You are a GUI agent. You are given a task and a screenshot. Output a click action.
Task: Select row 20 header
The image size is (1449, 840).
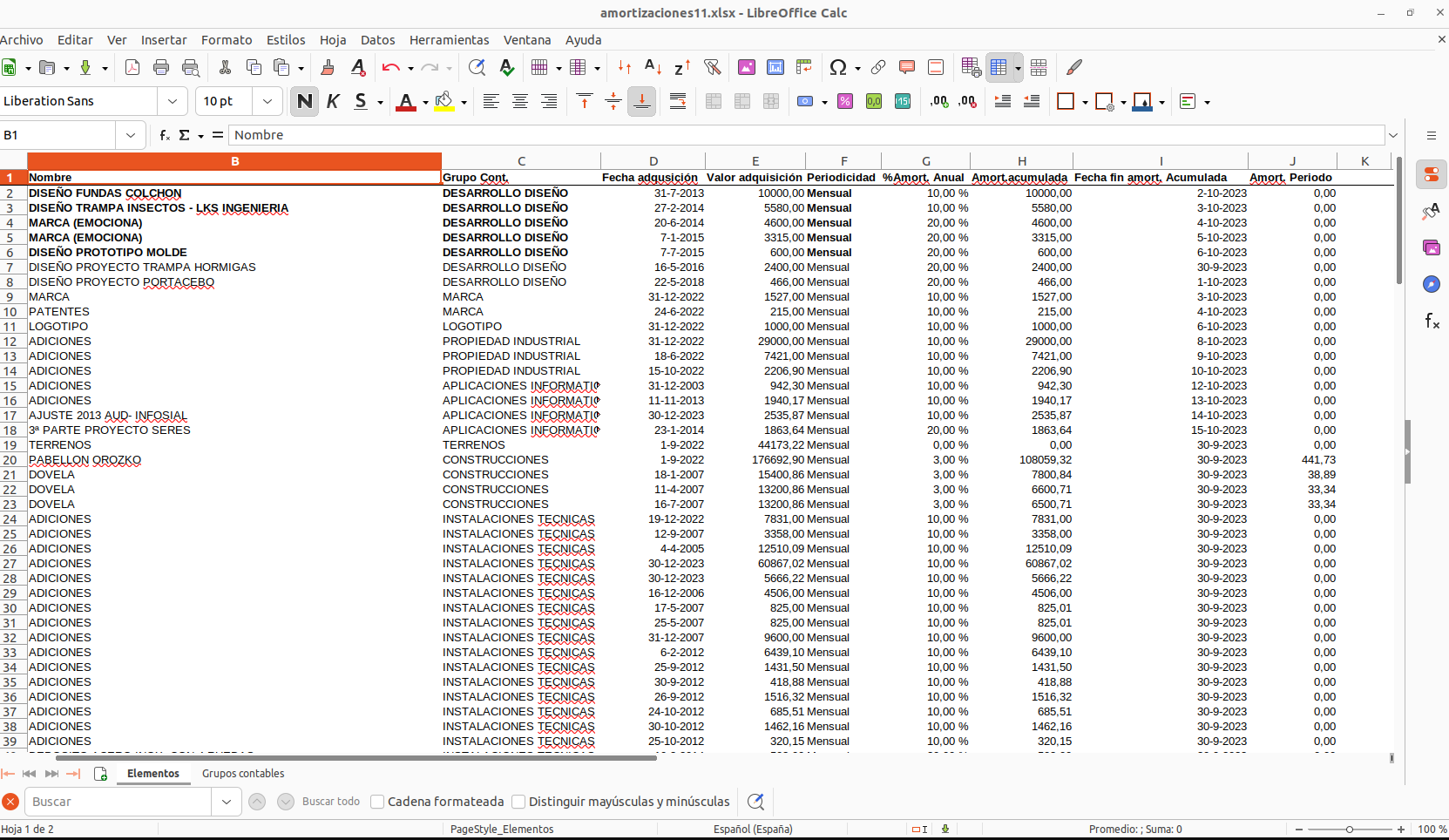13,460
